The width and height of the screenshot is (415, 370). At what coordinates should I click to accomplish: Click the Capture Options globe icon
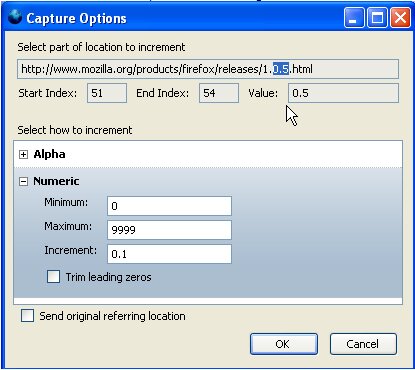pos(14,17)
